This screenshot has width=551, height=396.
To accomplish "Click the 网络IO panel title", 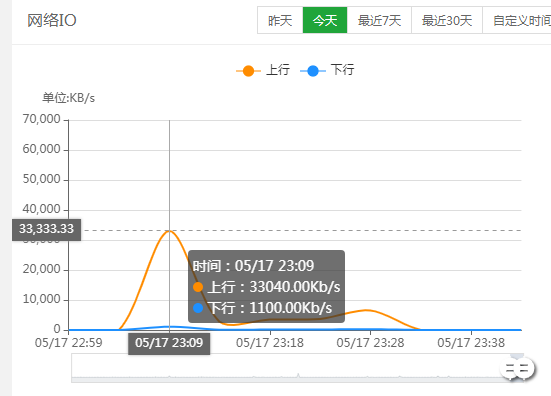I will (x=52, y=20).
